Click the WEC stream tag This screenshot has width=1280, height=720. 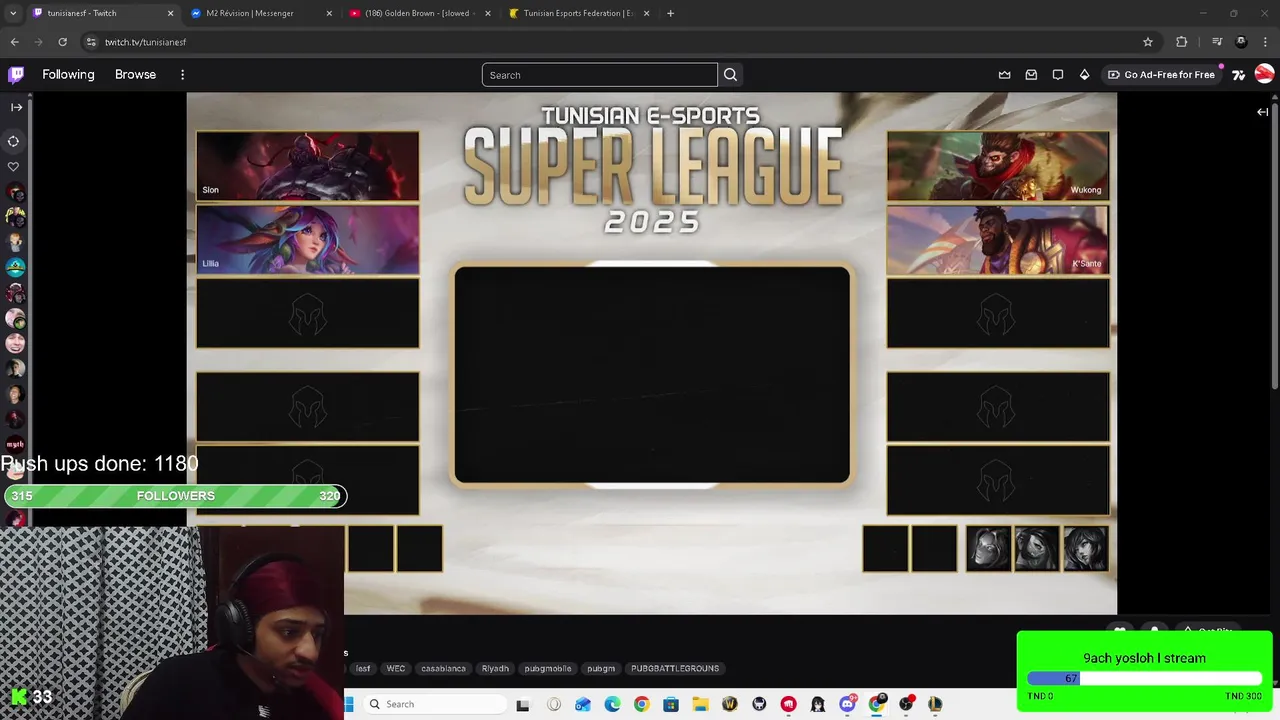pyautogui.click(x=396, y=668)
